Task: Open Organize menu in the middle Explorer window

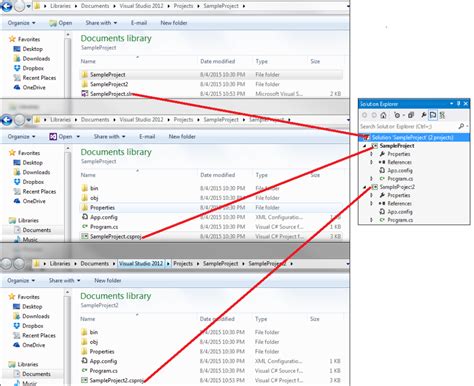Action: (21, 137)
